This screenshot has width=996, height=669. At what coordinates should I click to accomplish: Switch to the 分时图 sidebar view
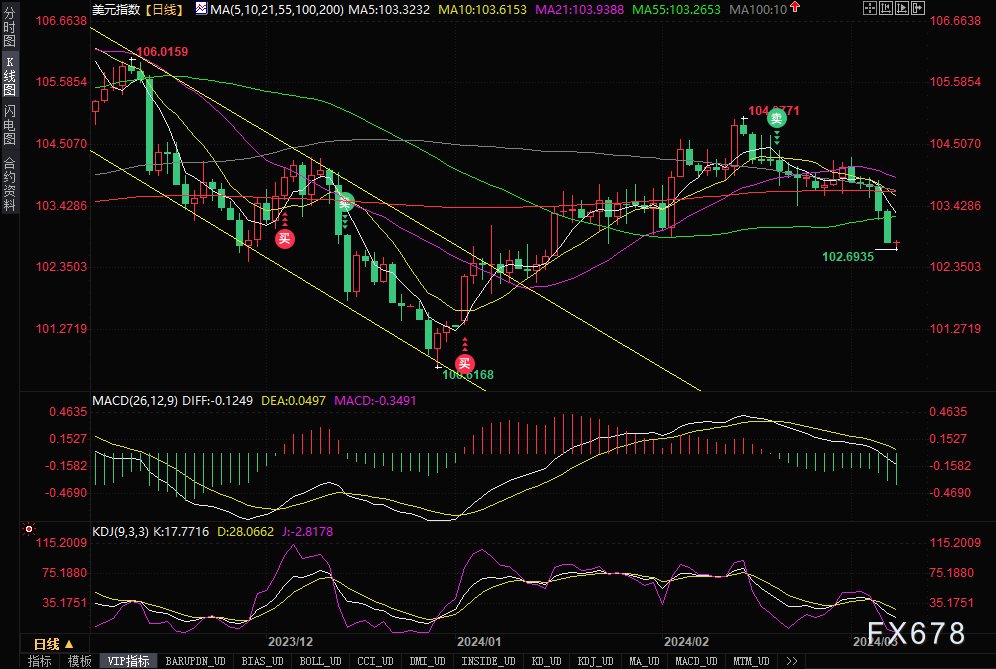(10, 27)
